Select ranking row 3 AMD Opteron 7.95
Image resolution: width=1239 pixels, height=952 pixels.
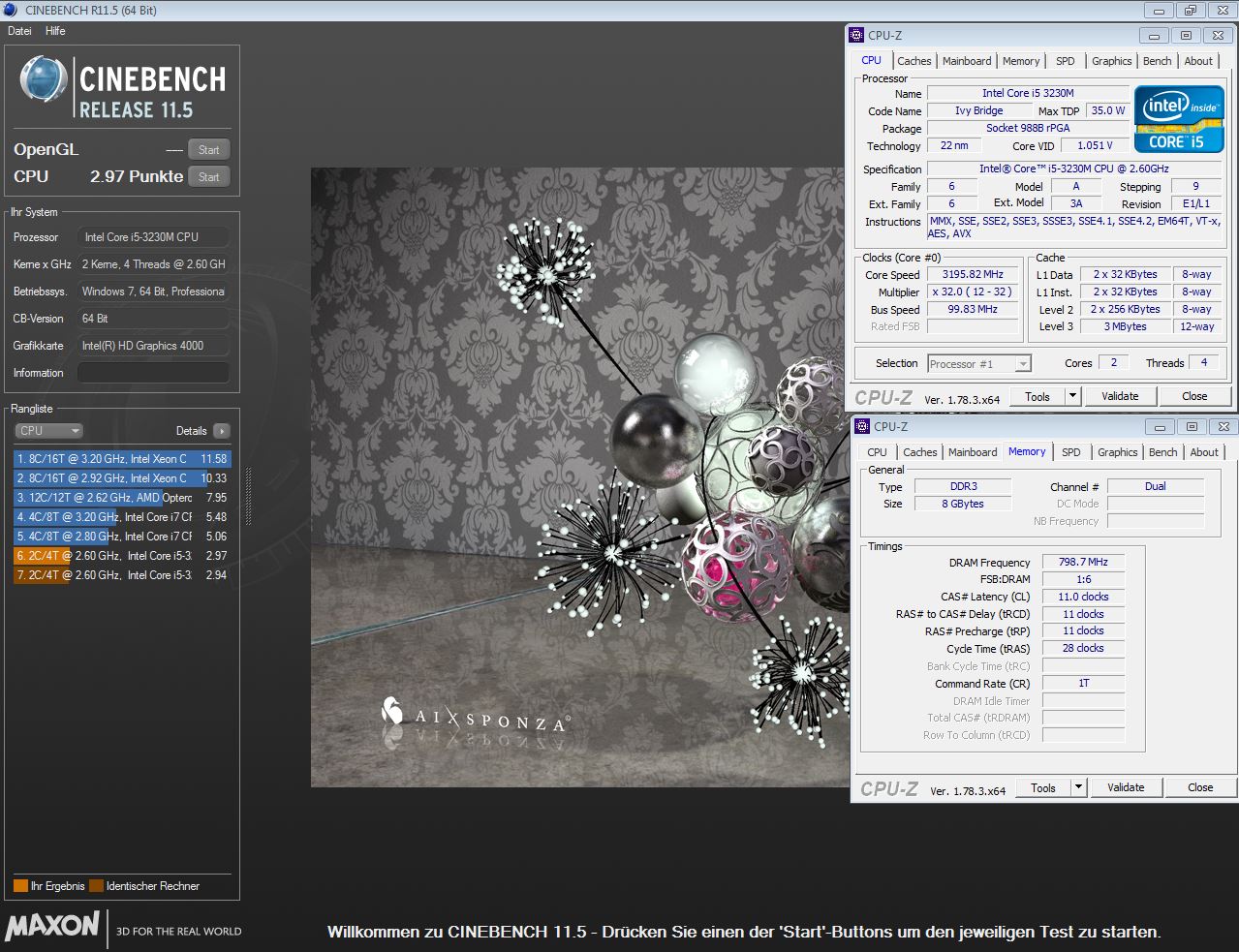(122, 498)
